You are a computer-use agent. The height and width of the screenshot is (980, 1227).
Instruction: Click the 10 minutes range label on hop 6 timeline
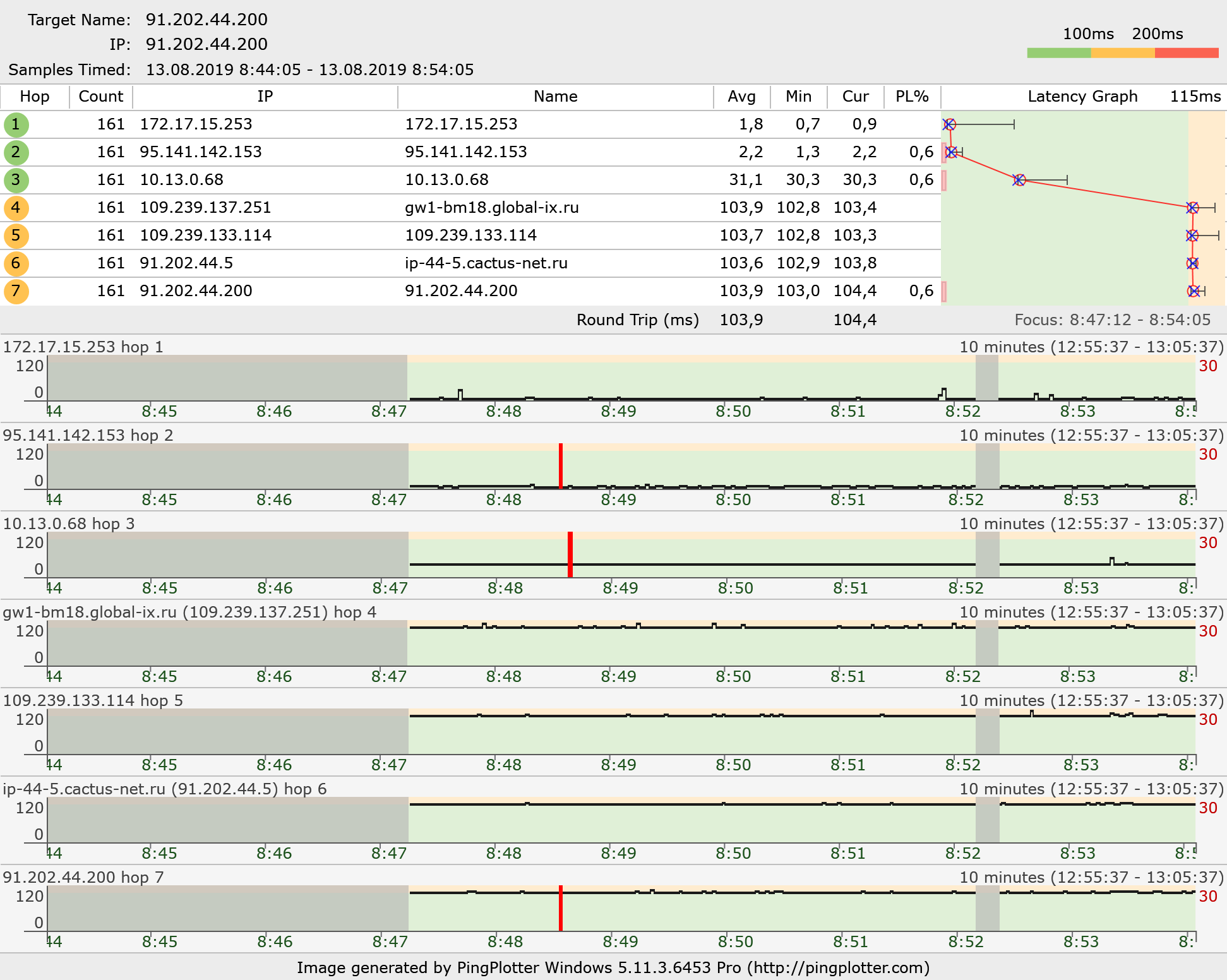[x=1091, y=789]
